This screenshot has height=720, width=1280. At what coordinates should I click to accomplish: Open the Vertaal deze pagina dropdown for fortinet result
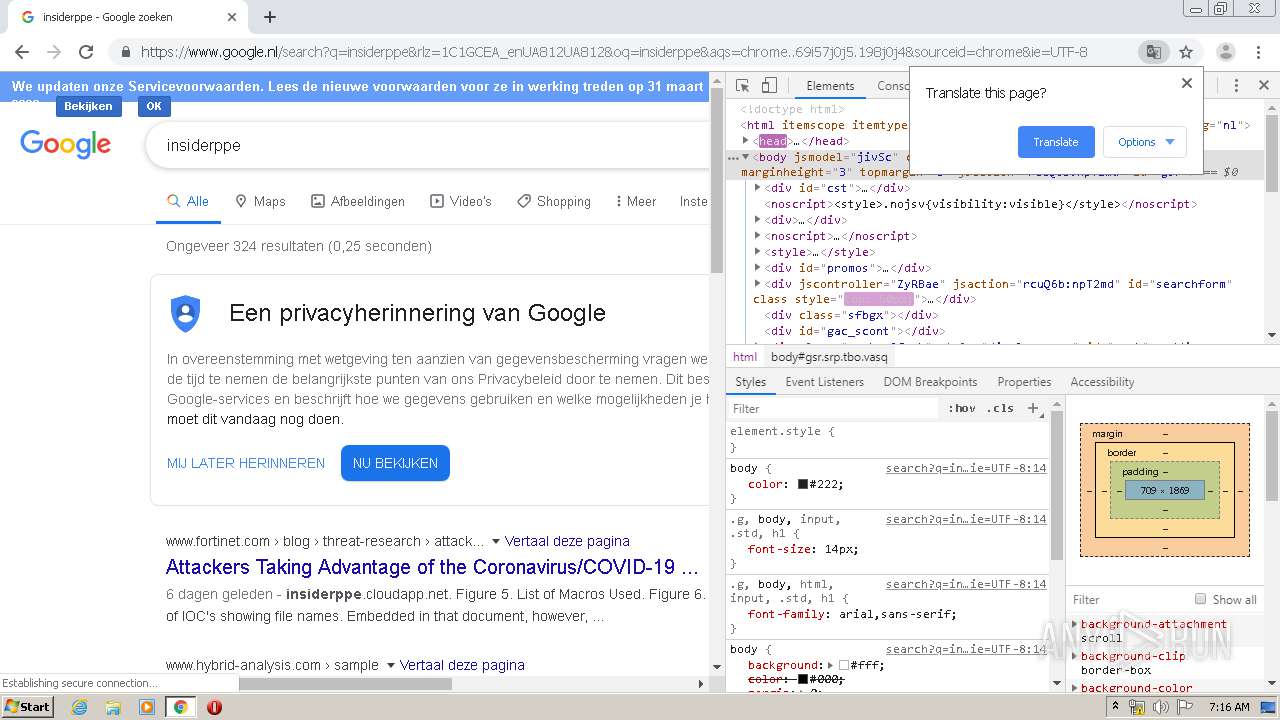pyautogui.click(x=496, y=541)
